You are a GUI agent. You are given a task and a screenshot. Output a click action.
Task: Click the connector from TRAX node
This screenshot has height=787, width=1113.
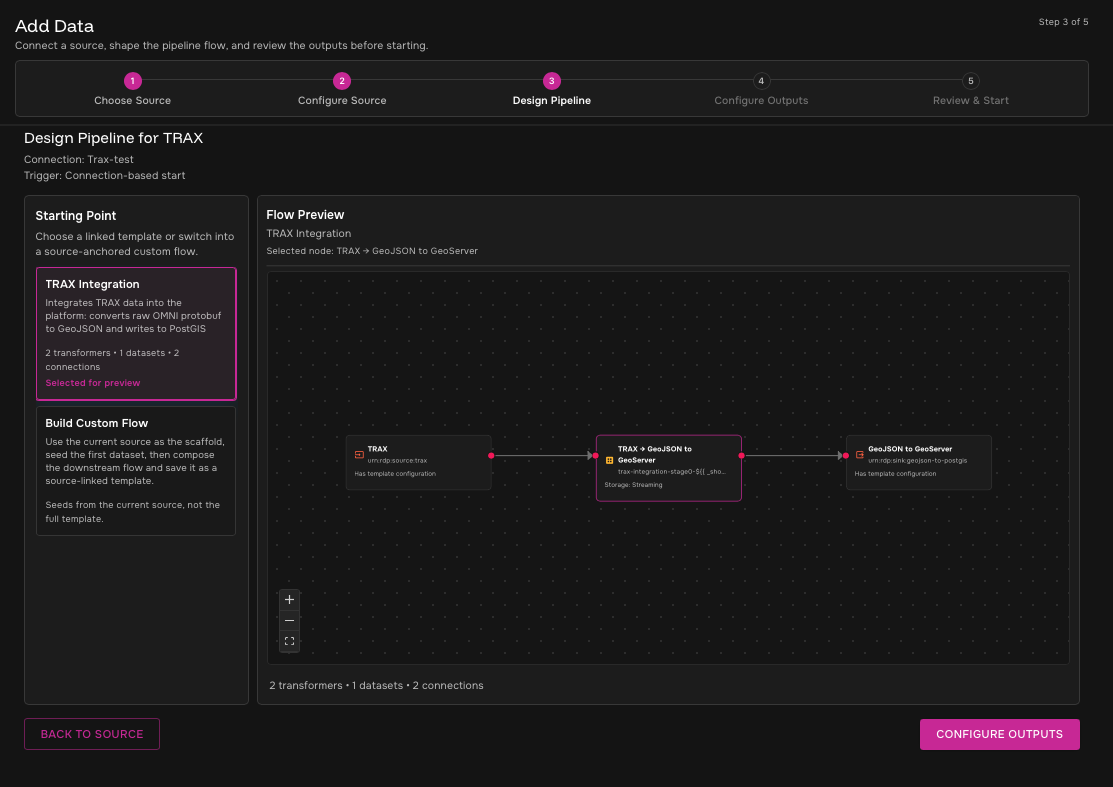point(543,456)
